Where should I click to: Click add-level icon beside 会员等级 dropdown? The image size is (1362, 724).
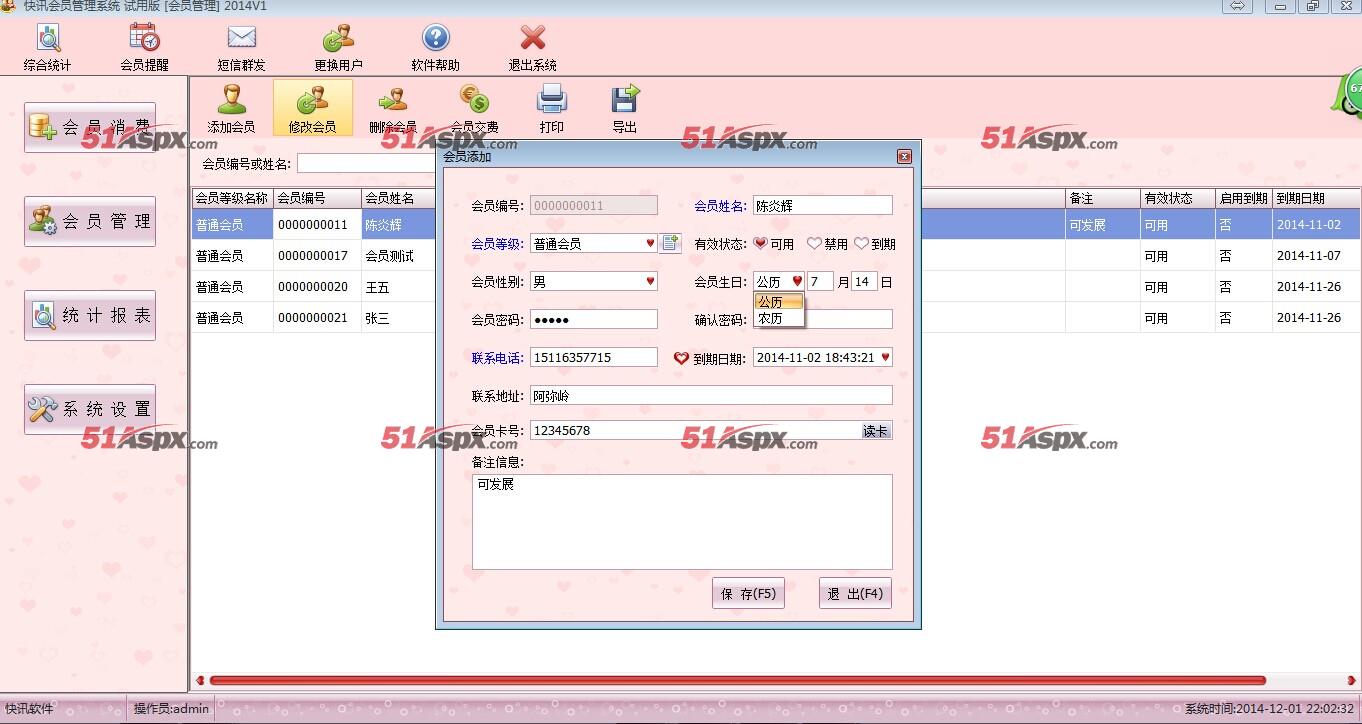coord(670,243)
